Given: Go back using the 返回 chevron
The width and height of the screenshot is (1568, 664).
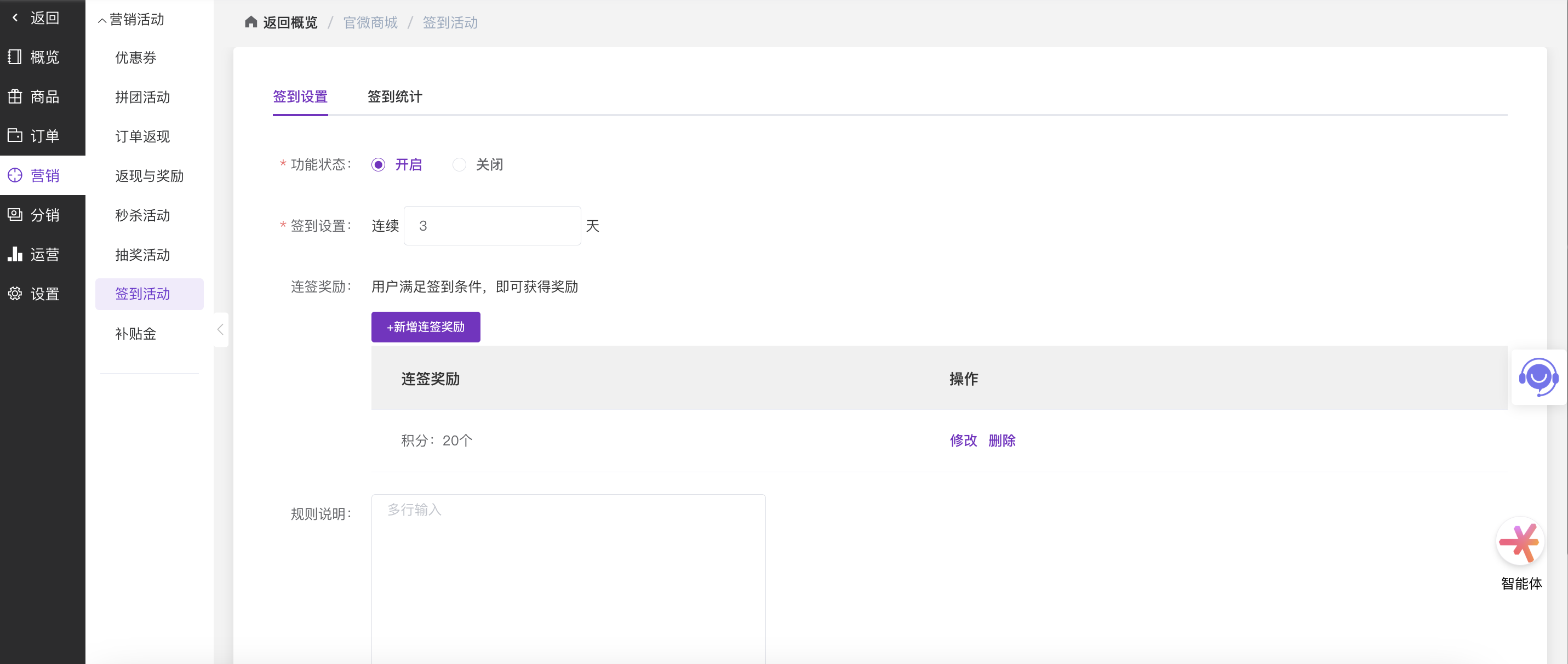Looking at the screenshot, I should pos(15,18).
